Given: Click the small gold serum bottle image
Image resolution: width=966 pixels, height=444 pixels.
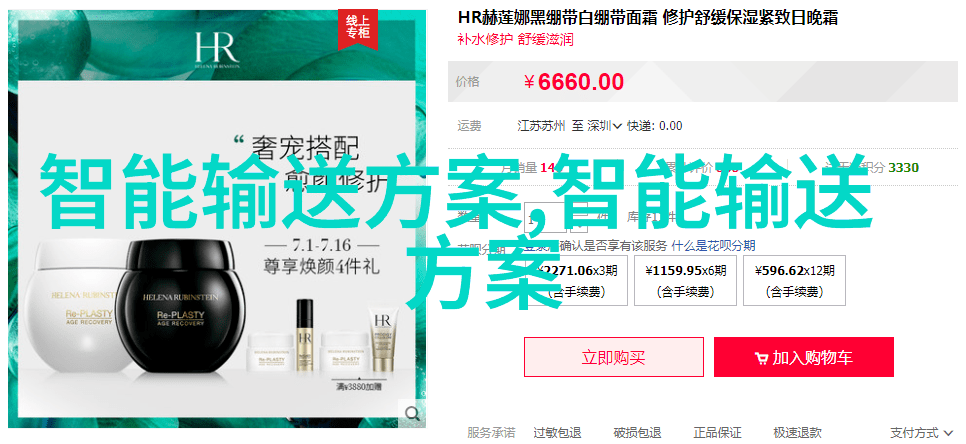Looking at the screenshot, I should point(305,334).
